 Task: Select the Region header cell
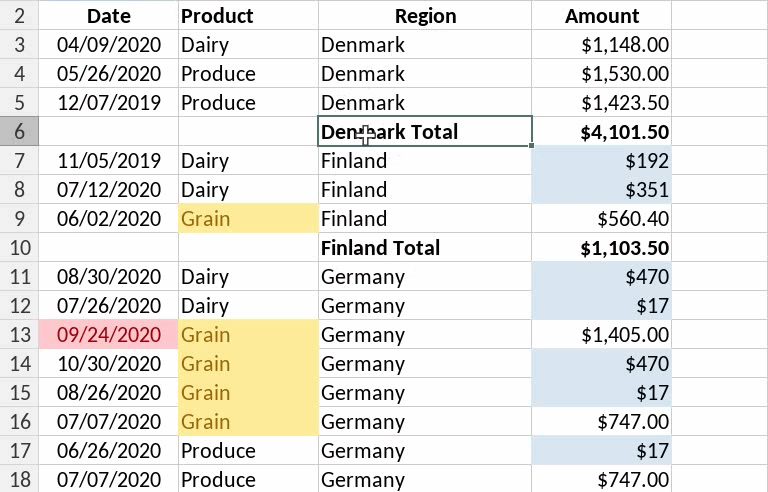click(425, 16)
